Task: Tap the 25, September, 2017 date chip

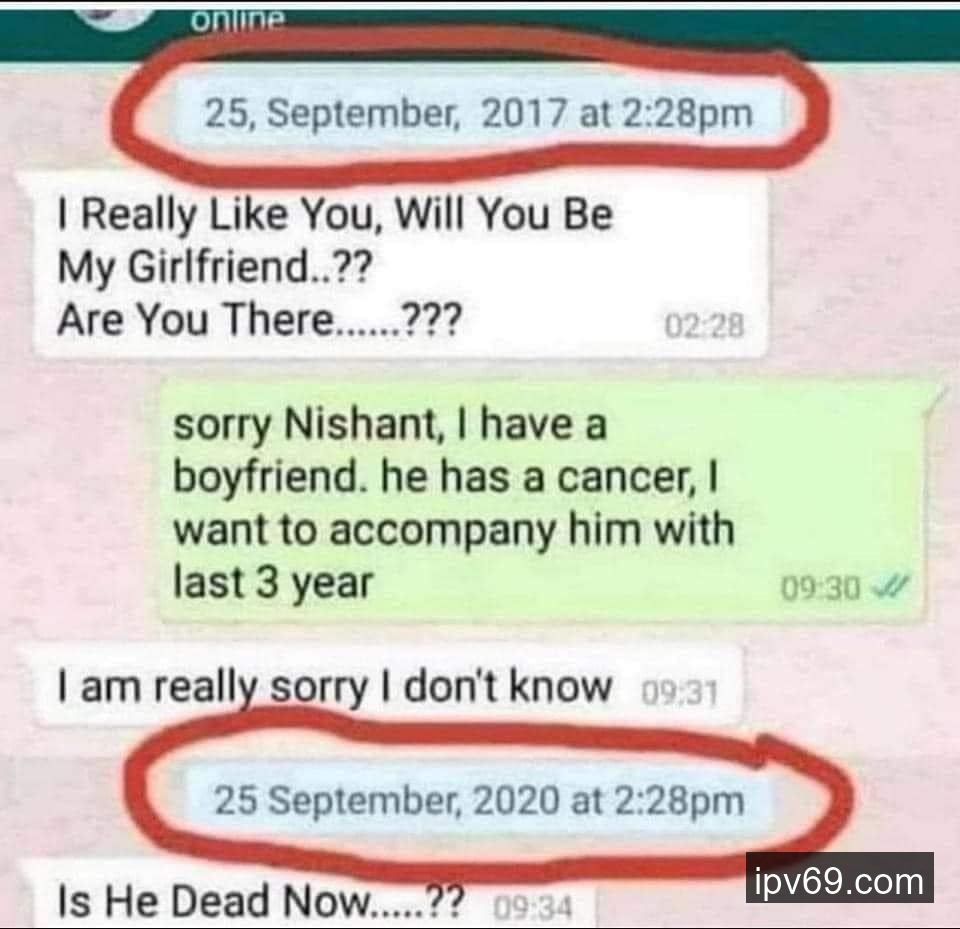Action: pyautogui.click(x=478, y=114)
